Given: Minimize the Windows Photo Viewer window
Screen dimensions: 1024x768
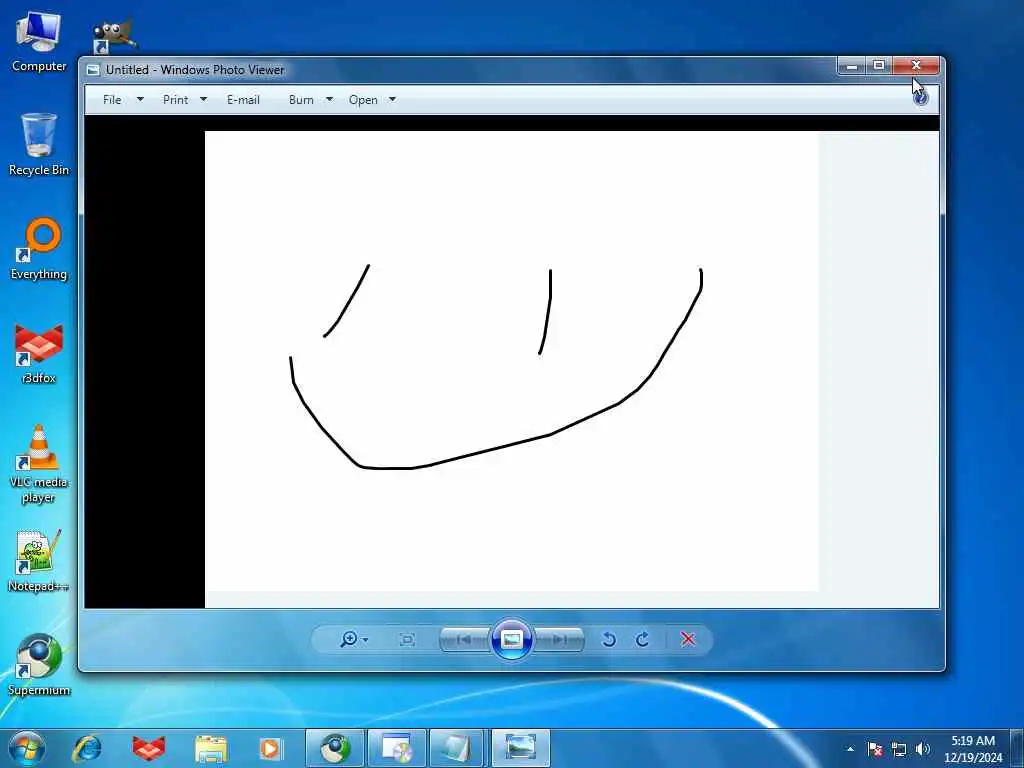Looking at the screenshot, I should pyautogui.click(x=852, y=65).
